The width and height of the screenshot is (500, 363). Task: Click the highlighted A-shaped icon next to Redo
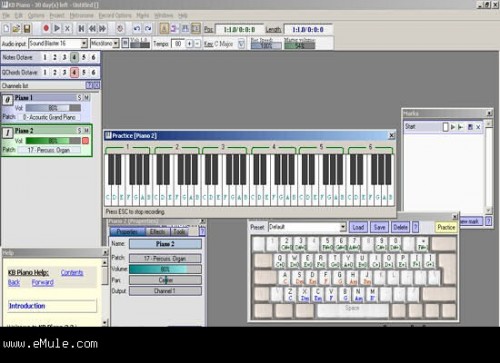(x=164, y=29)
